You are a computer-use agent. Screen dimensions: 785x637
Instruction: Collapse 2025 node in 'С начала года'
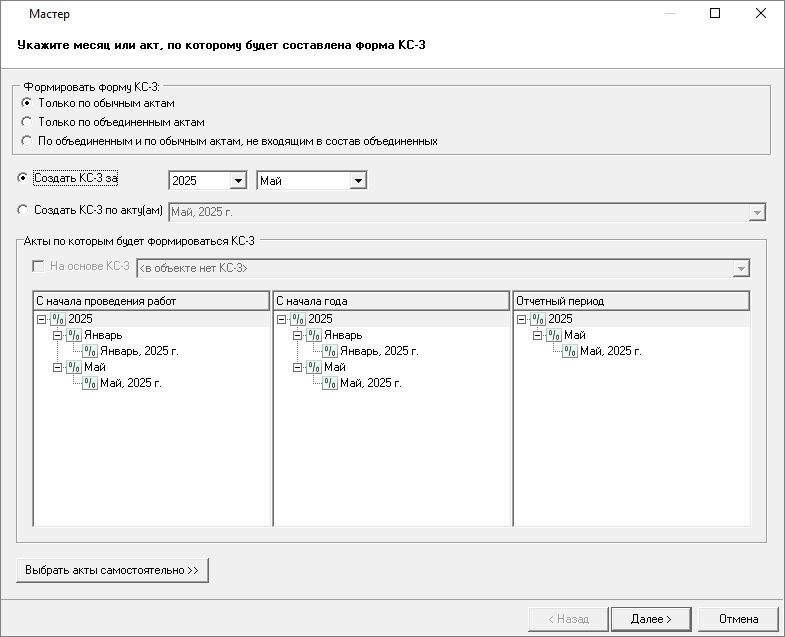[281, 319]
